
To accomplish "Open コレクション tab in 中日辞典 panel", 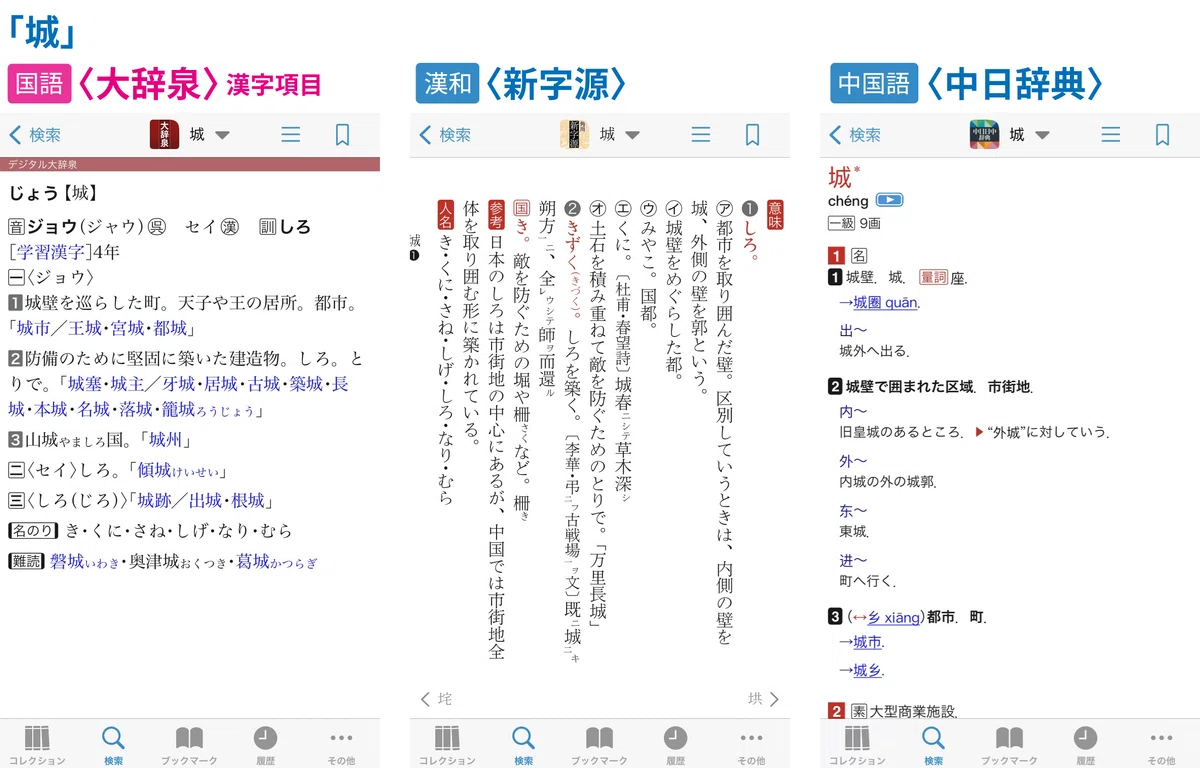I will pos(857,745).
